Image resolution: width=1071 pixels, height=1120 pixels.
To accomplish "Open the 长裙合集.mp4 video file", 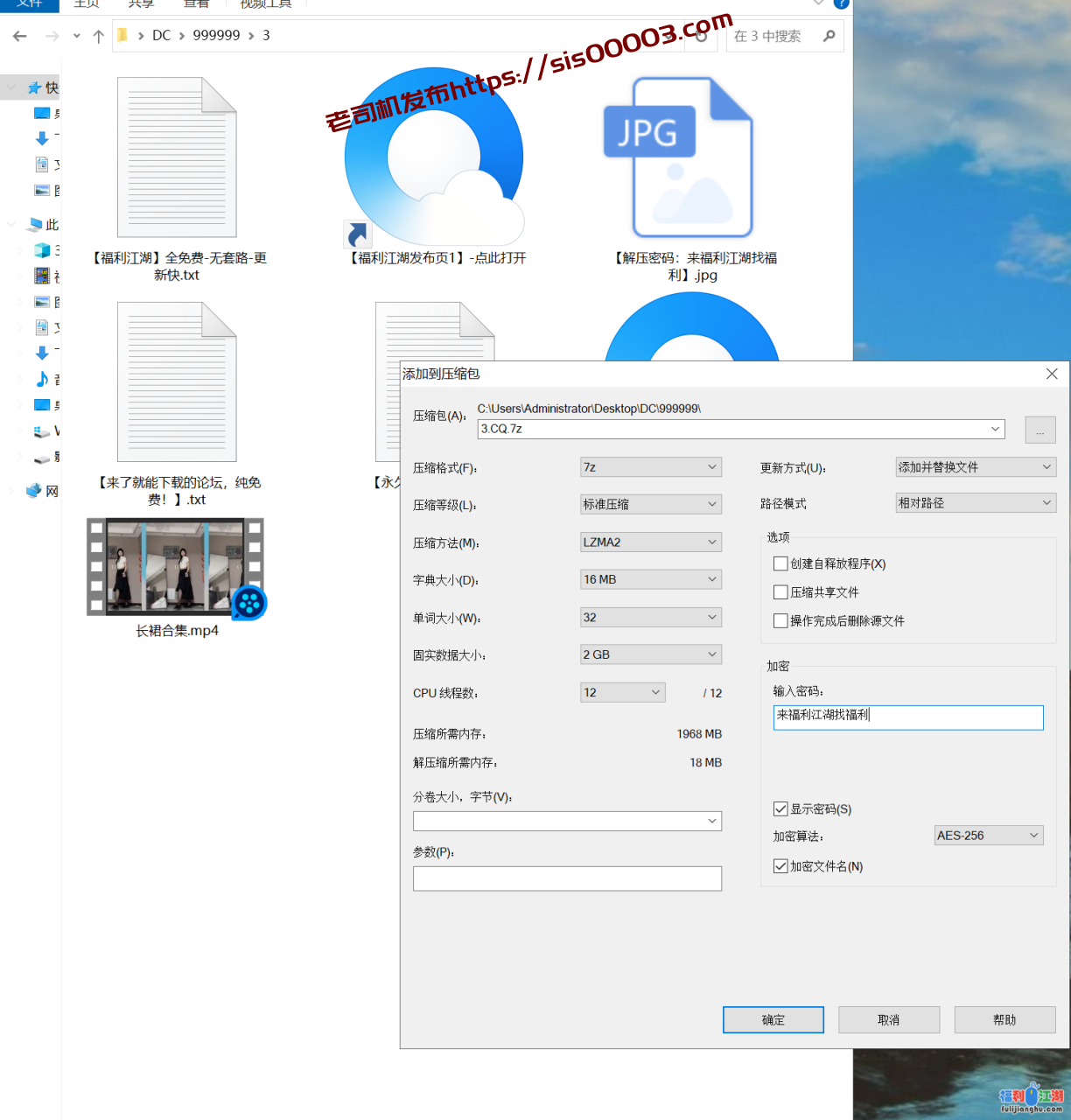I will click(176, 567).
